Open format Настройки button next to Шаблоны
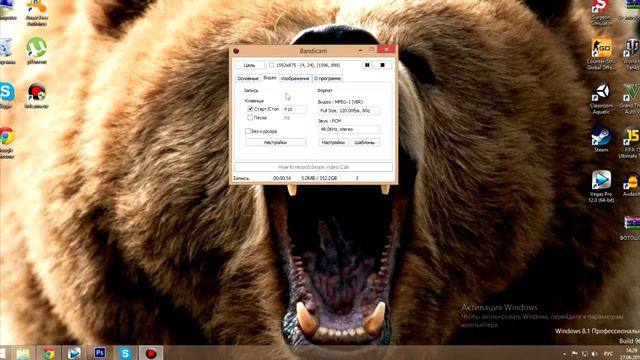640x360 pixels. [333, 142]
